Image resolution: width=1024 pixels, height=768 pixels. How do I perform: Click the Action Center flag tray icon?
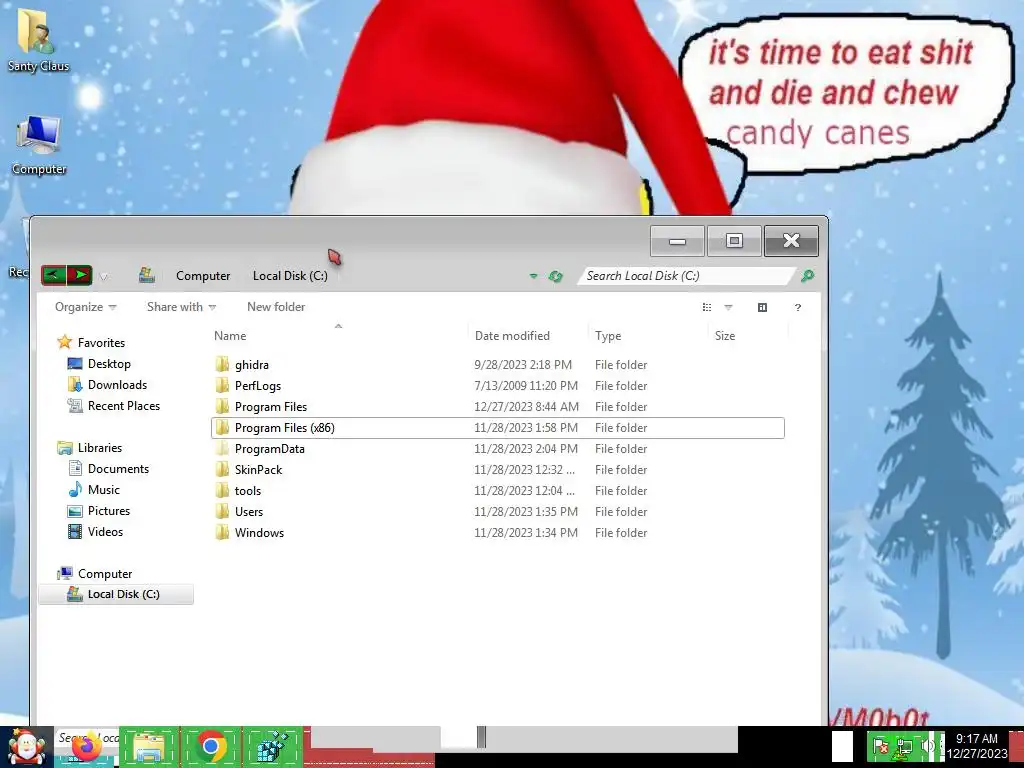881,746
